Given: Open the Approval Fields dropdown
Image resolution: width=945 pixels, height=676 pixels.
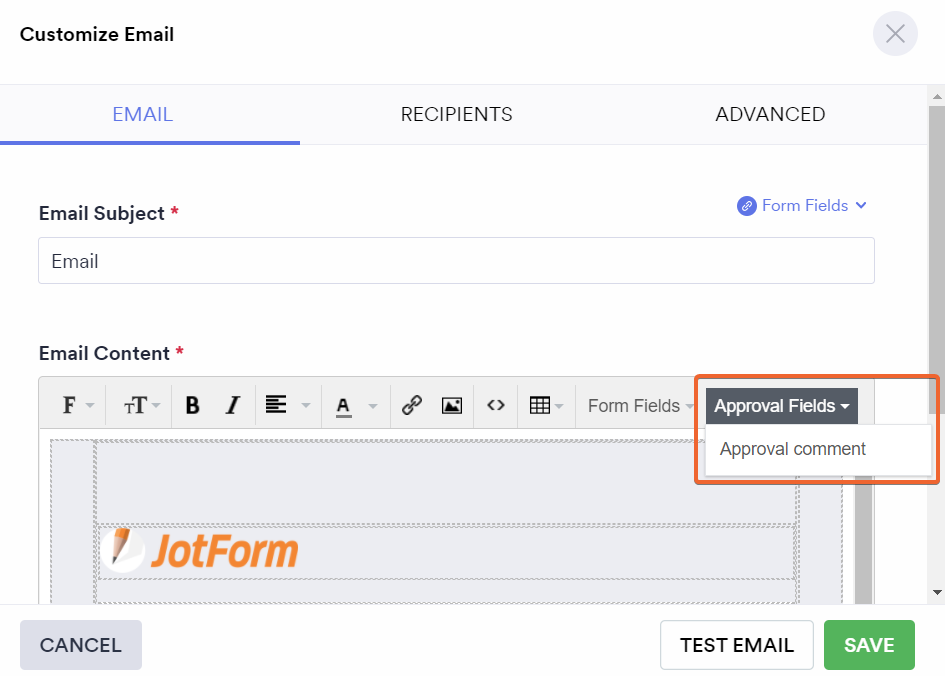Looking at the screenshot, I should pyautogui.click(x=781, y=406).
